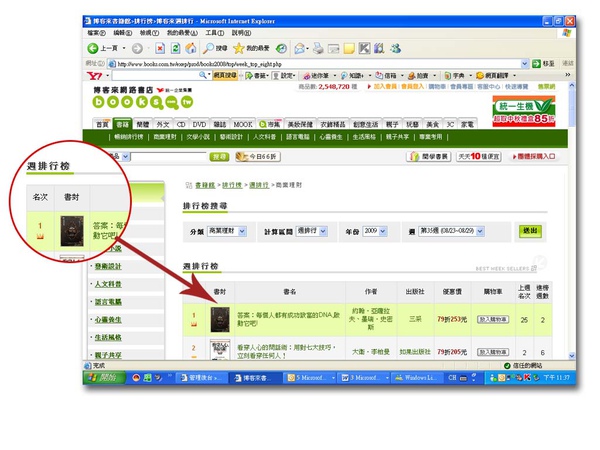This screenshot has width=600, height=450.
Task: Switch to the DVD site tab
Action: point(199,124)
